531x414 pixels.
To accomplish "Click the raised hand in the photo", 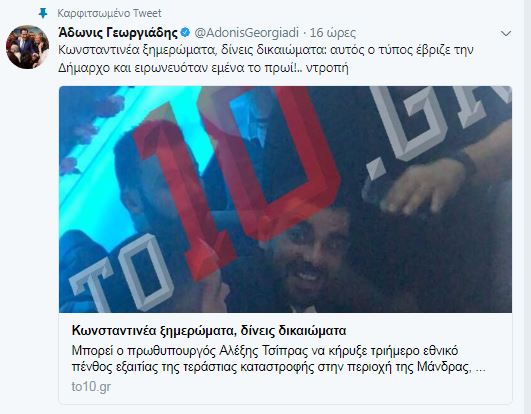I will coord(422,186).
